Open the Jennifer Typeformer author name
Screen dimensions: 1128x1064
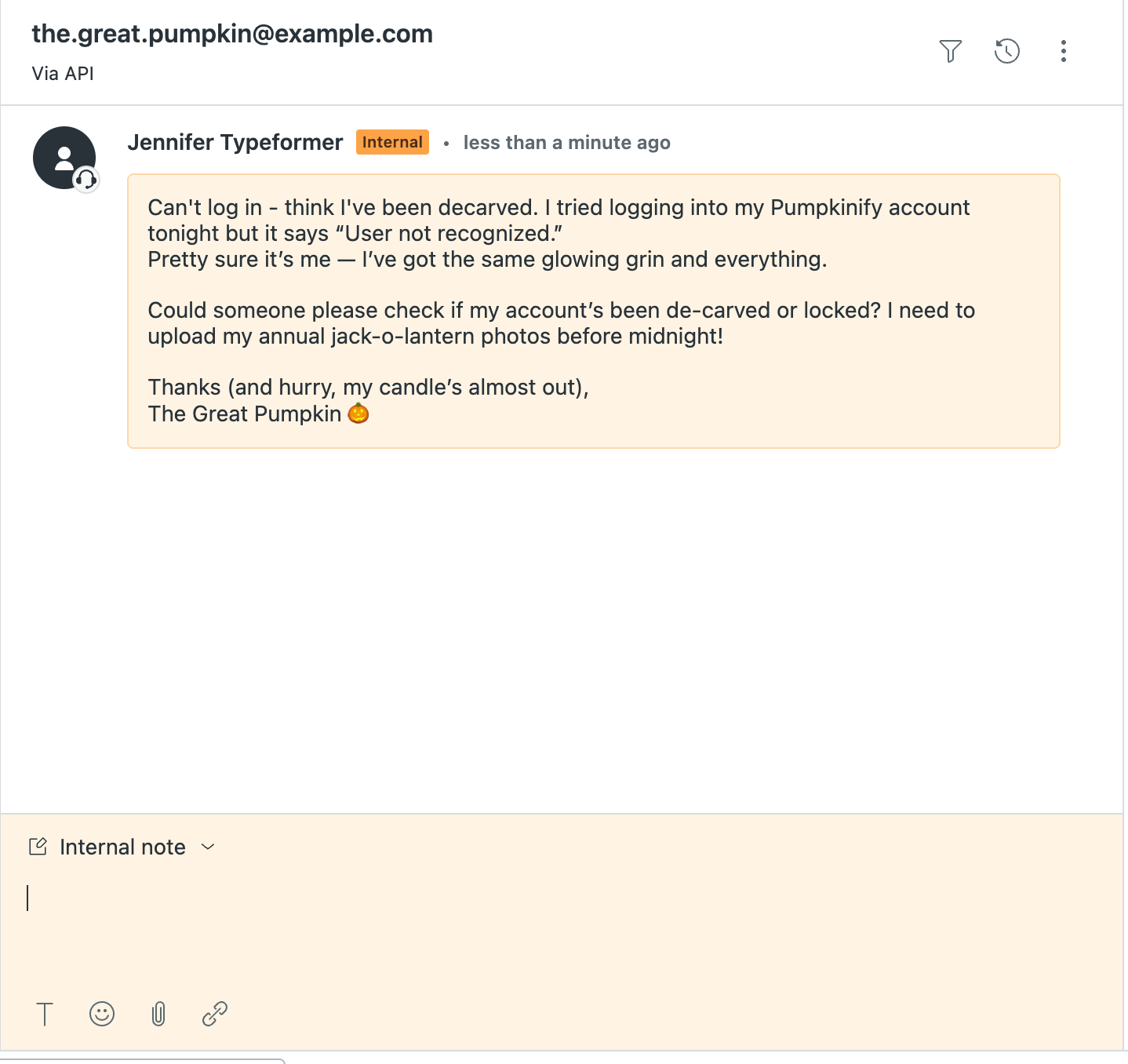click(x=235, y=142)
